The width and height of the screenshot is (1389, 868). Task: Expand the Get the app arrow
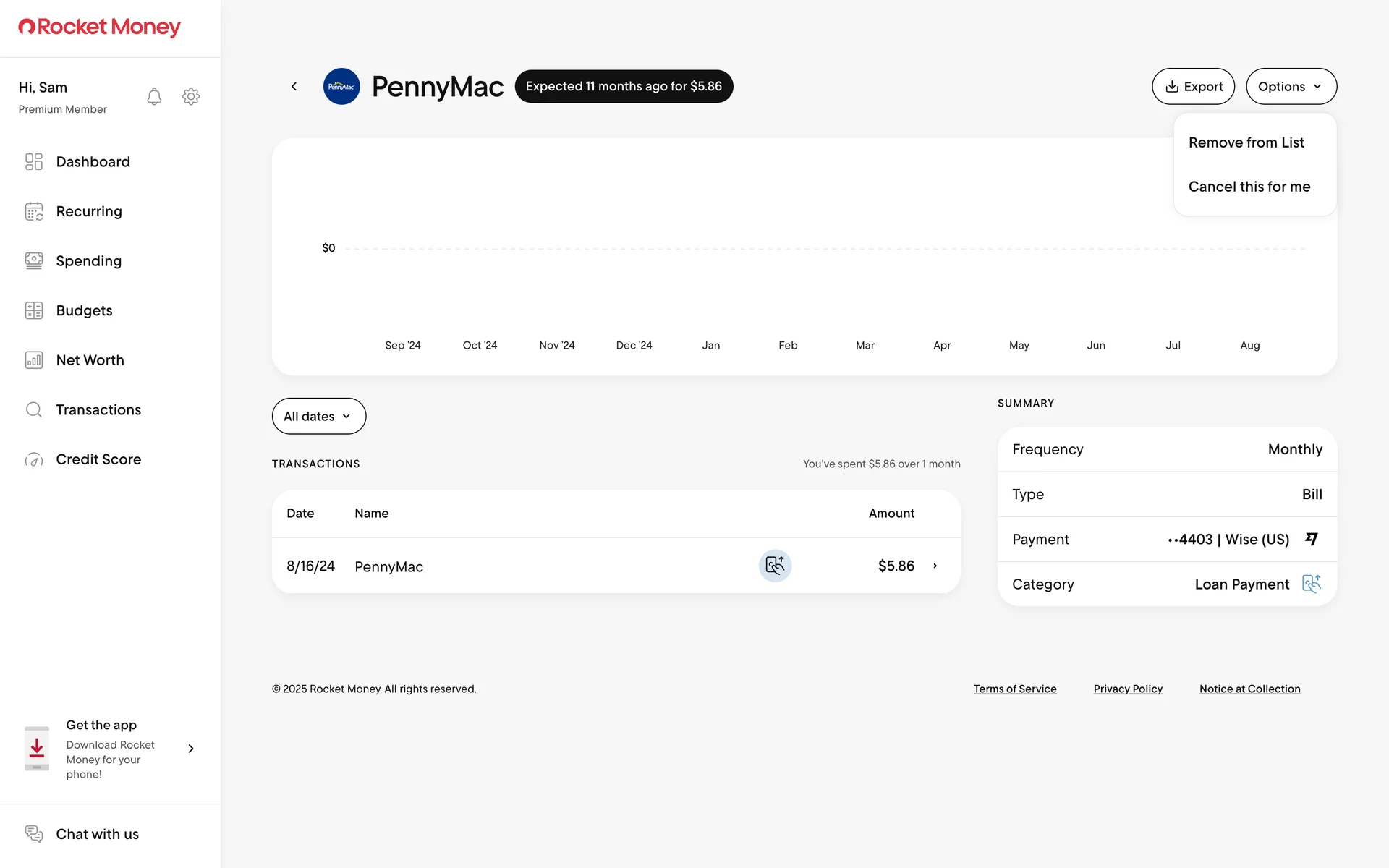pos(191,749)
